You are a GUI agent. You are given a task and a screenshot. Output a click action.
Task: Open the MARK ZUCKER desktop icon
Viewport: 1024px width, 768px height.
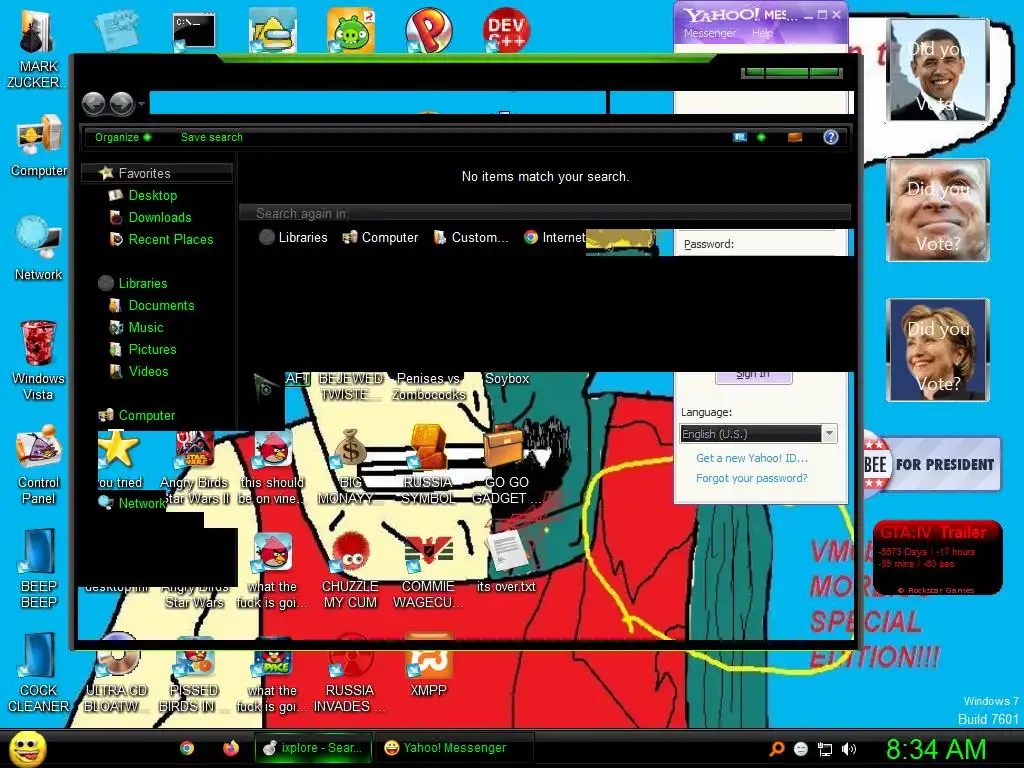37,50
